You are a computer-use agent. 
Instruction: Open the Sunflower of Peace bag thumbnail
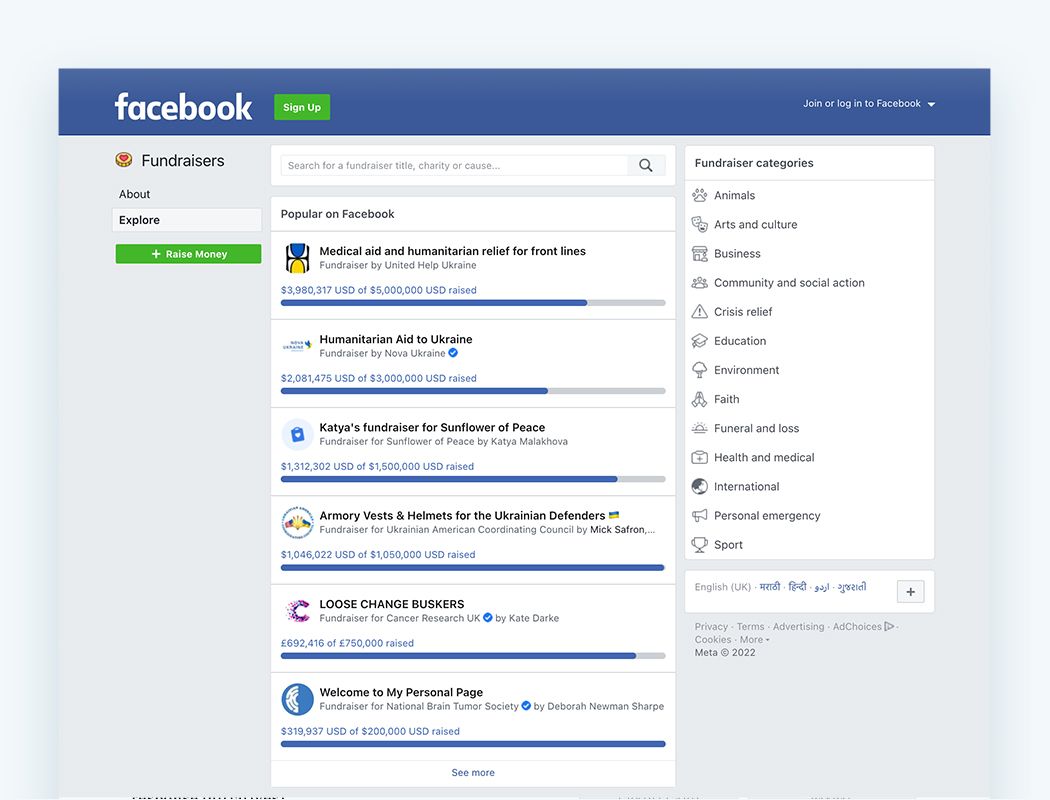(x=297, y=434)
